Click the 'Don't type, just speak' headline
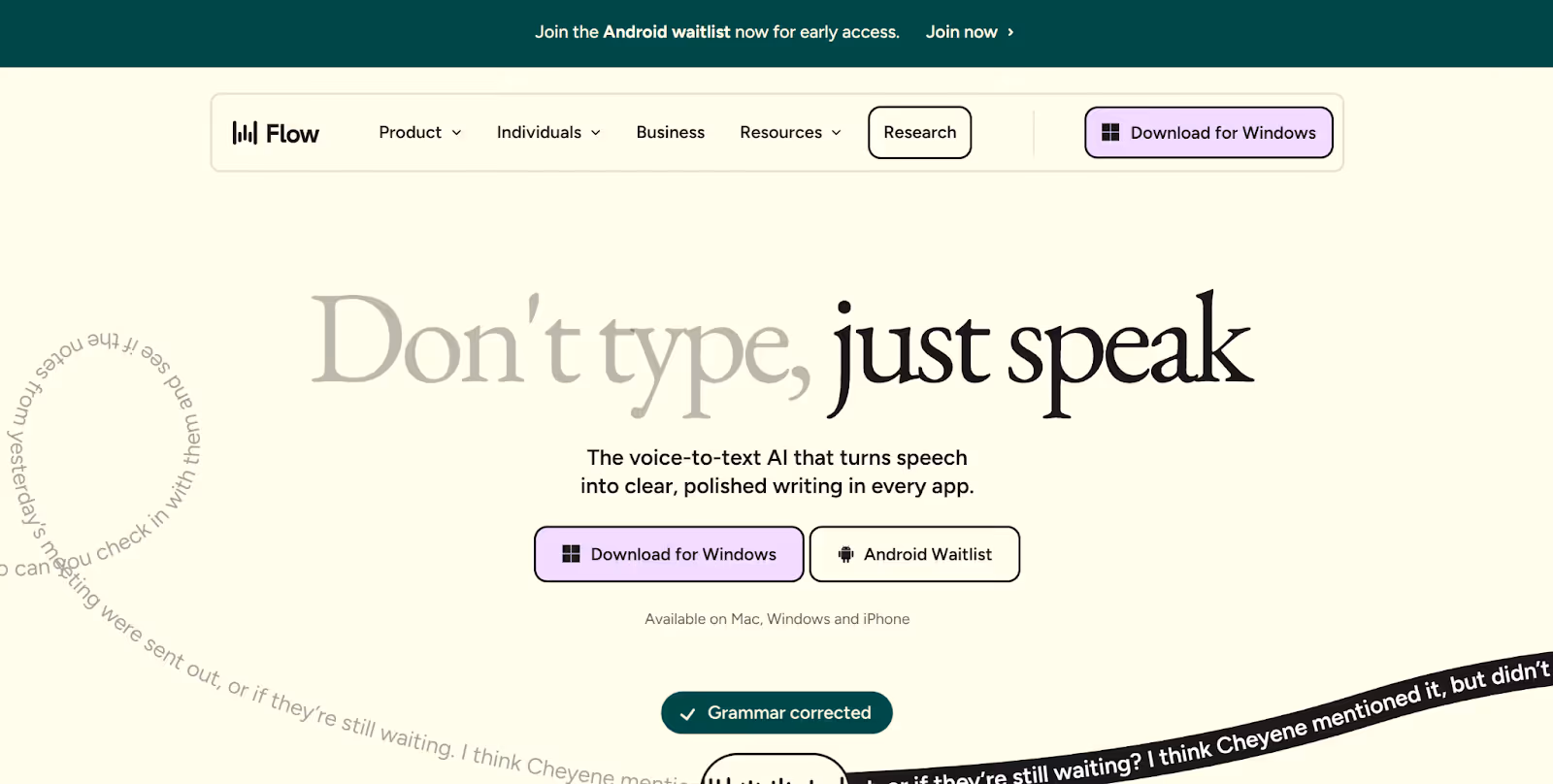The width and height of the screenshot is (1553, 784). [x=782, y=354]
